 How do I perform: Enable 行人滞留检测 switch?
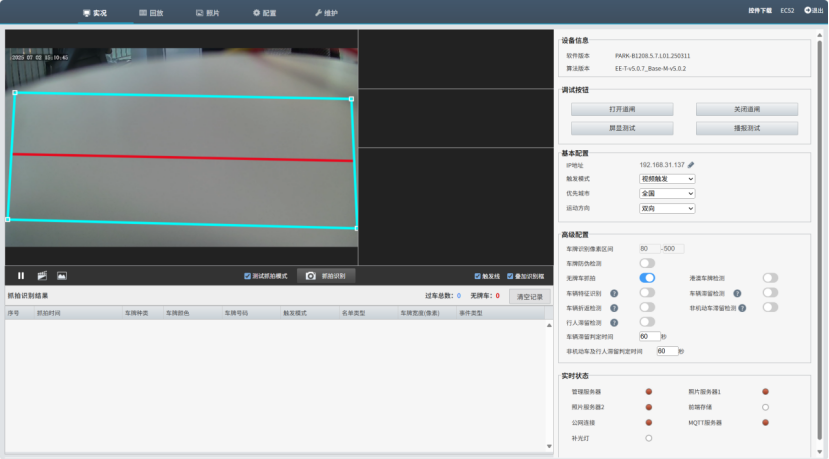click(647, 322)
